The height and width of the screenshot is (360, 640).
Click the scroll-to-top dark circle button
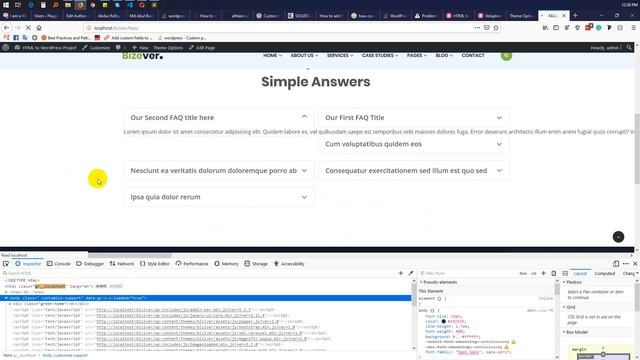[x=618, y=237]
